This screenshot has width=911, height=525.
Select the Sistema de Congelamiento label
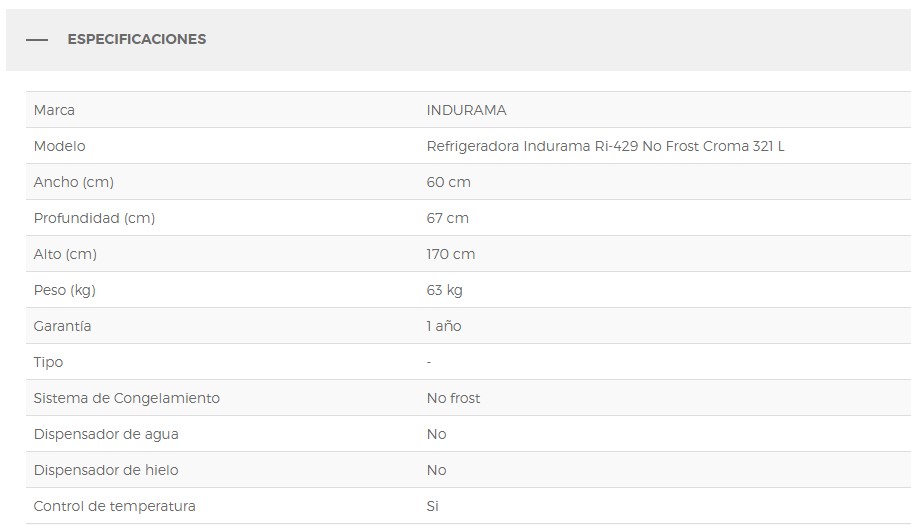click(127, 398)
